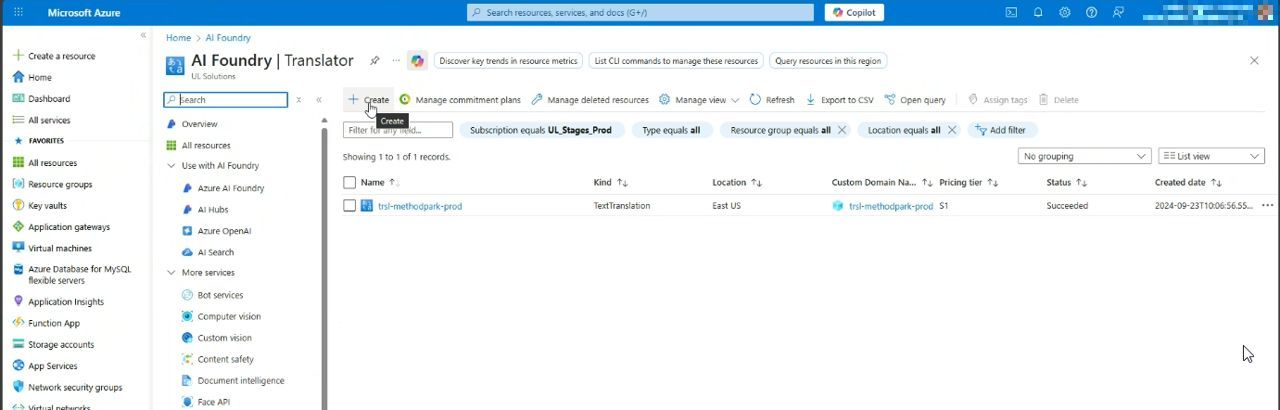Pin the AI Foundry Translator page
The width and height of the screenshot is (1280, 410).
[375, 61]
